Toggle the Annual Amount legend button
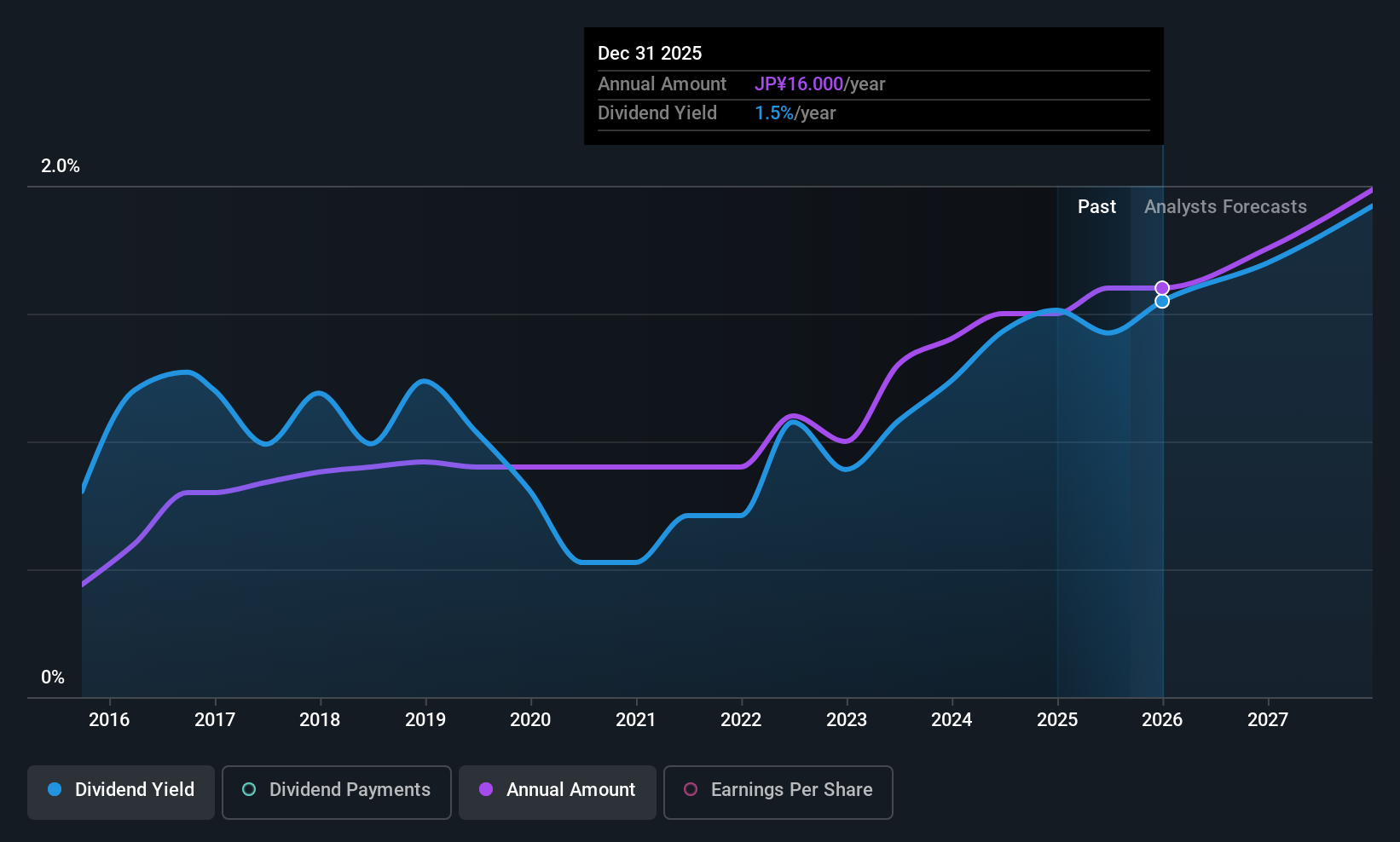This screenshot has width=1400, height=842. [558, 792]
